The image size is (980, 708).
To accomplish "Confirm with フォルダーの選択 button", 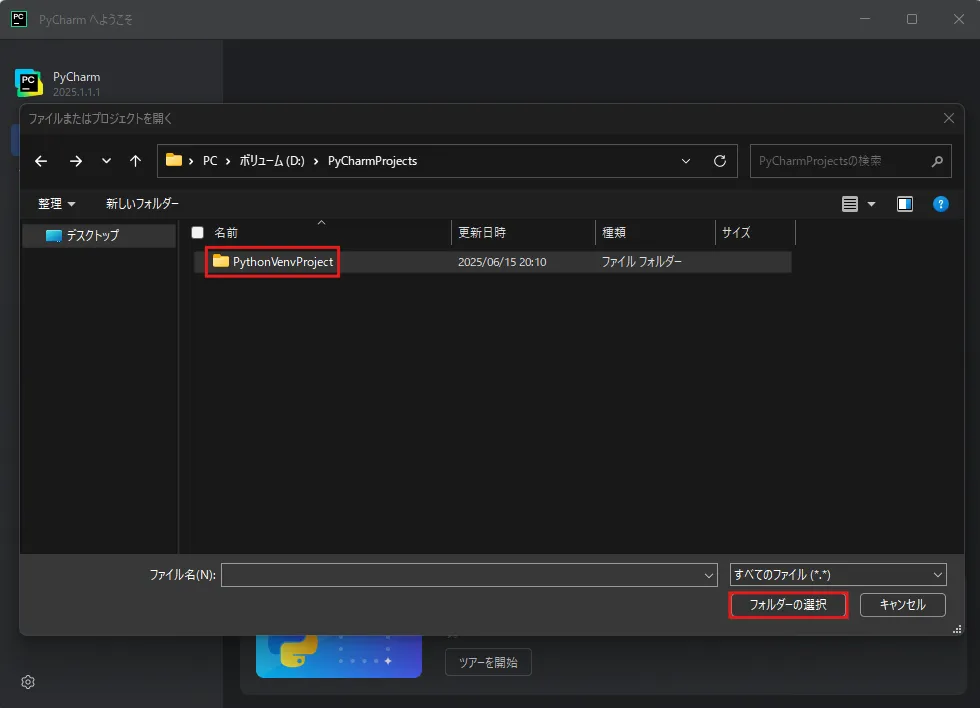I will point(788,605).
